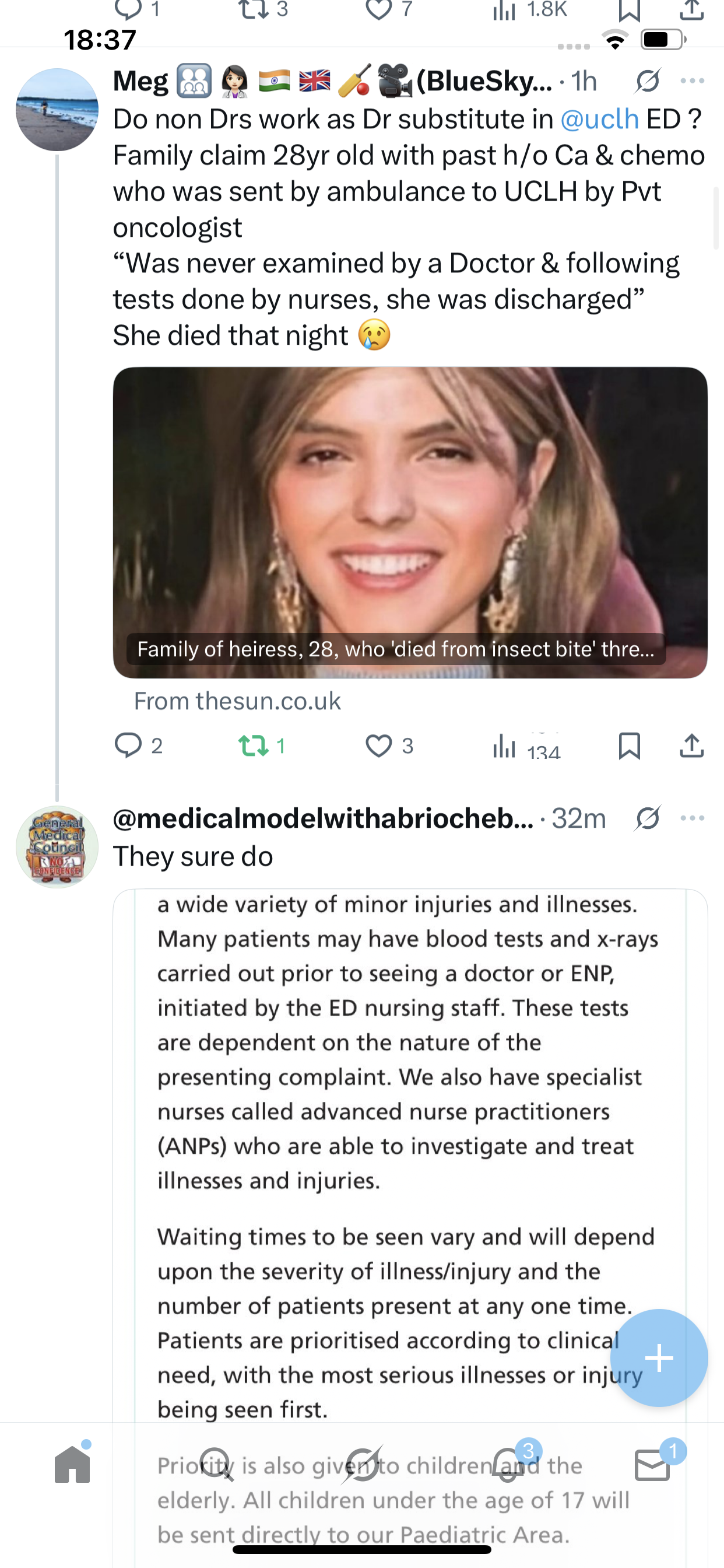Open Grok tab in bottom bar

point(362,1465)
